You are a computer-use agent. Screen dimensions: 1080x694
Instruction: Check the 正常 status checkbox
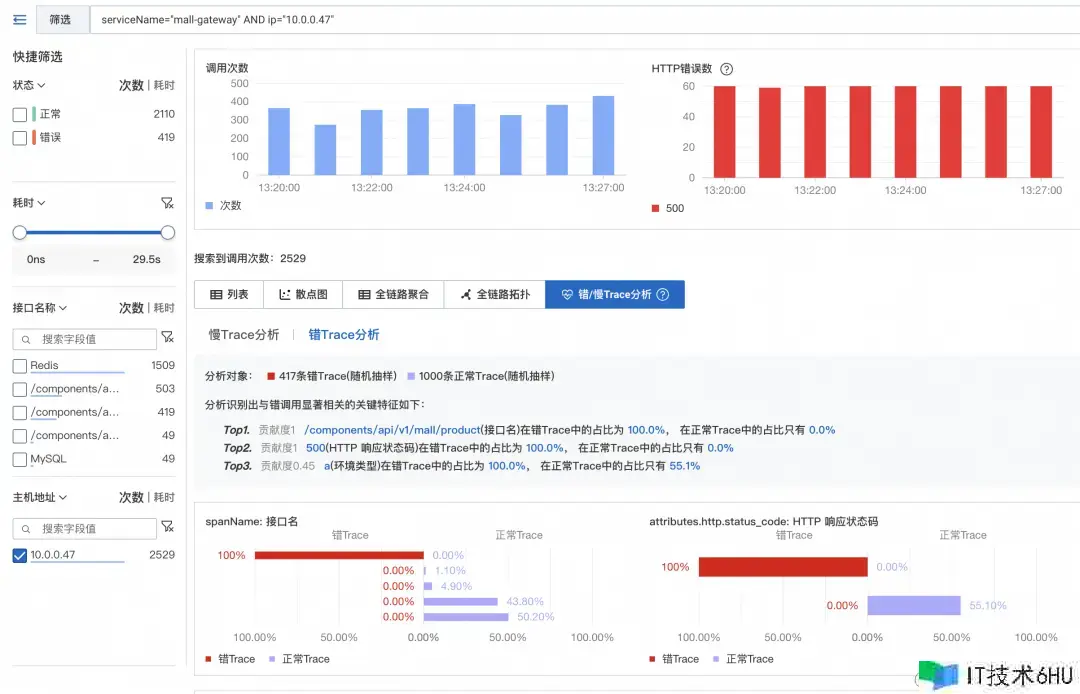pyautogui.click(x=20, y=115)
